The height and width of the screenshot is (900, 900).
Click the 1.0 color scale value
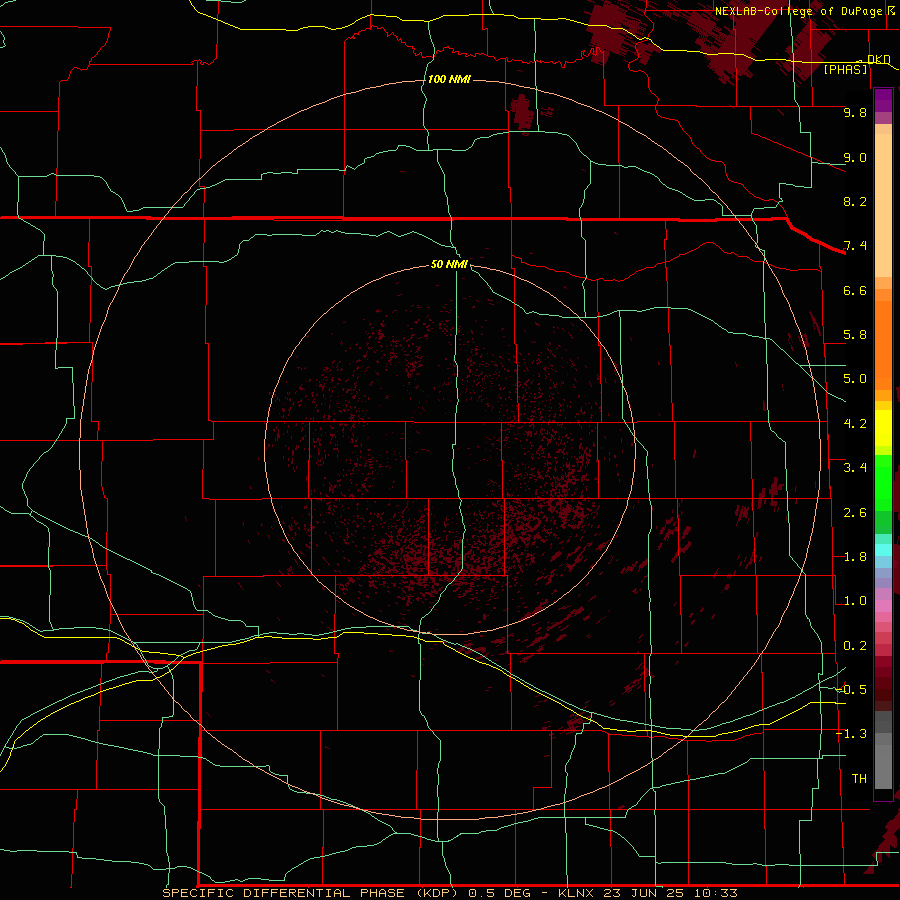coord(855,601)
